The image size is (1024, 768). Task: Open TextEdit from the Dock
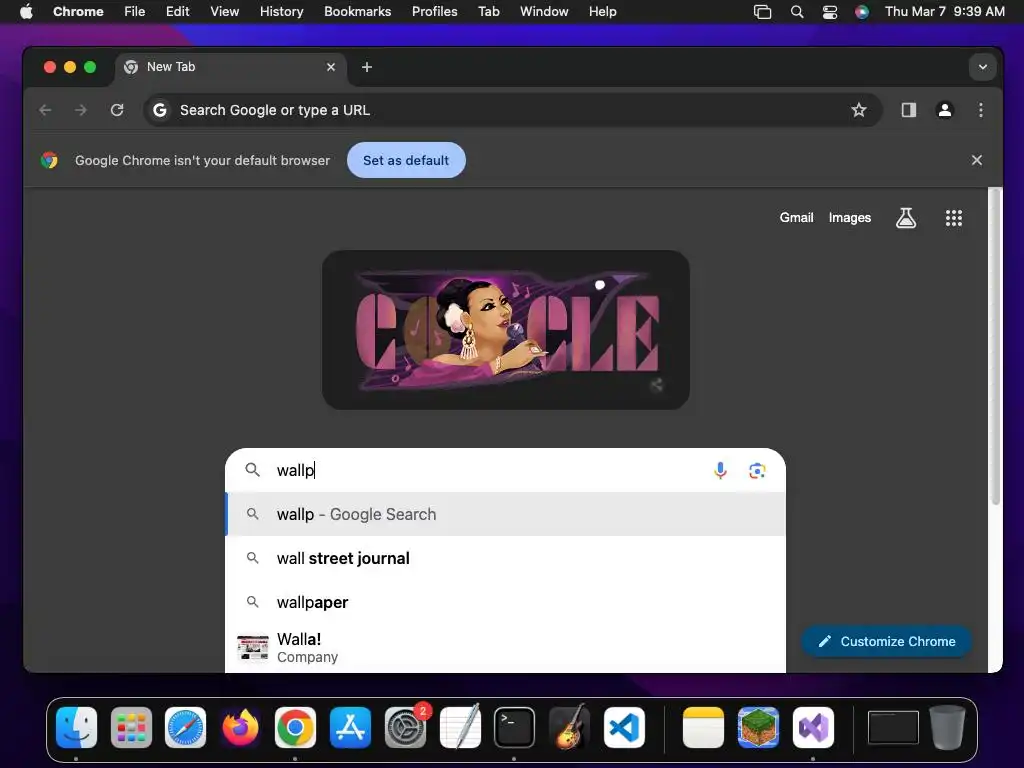pyautogui.click(x=460, y=728)
